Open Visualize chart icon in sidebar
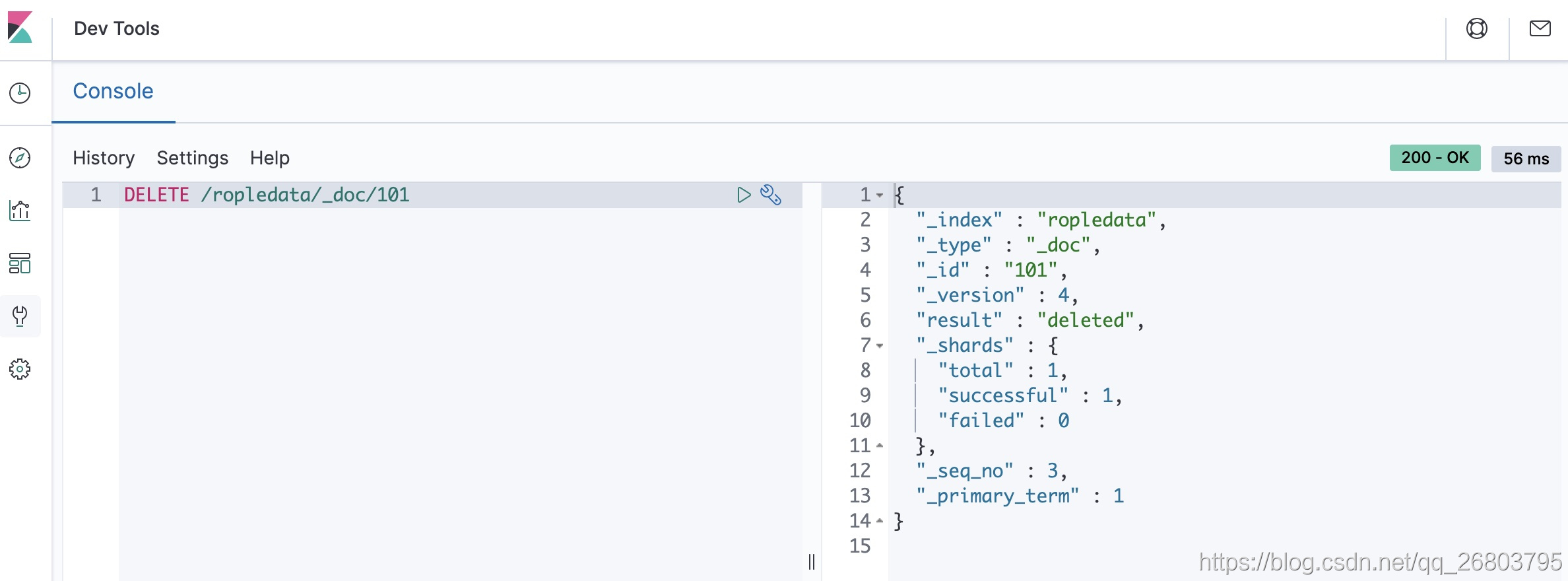 click(x=20, y=211)
